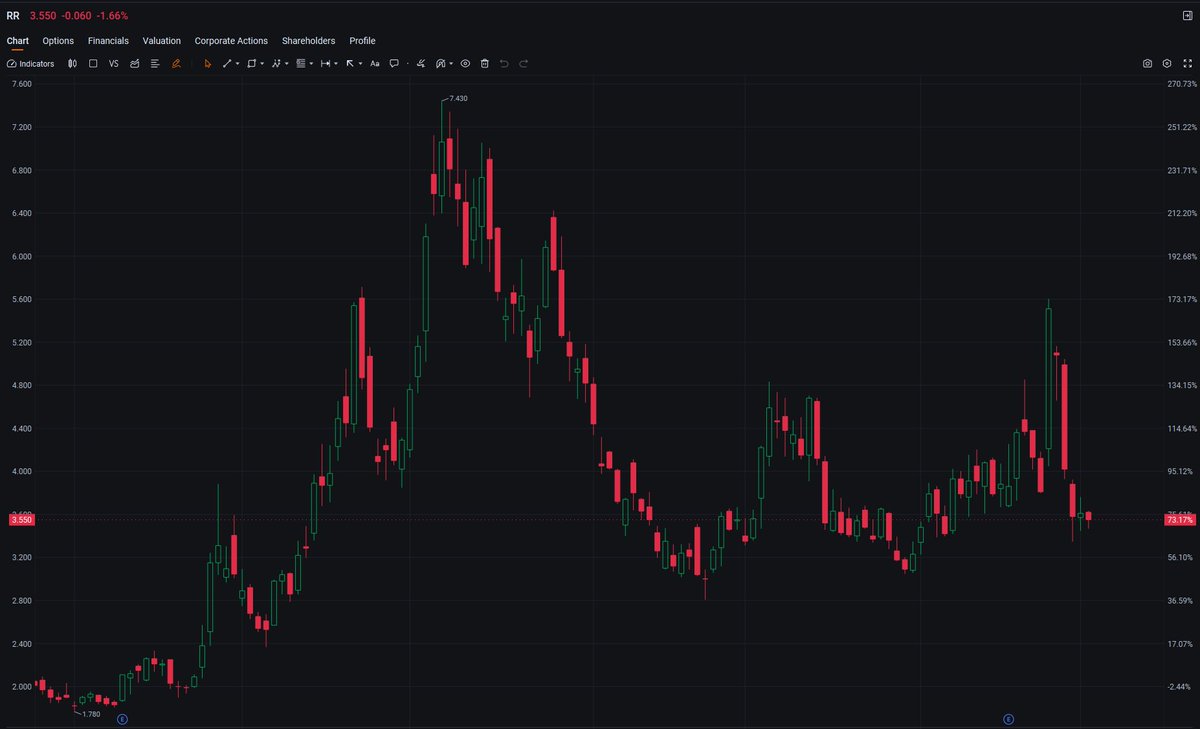Open the Indicators menu
1200x729 pixels.
coord(30,63)
